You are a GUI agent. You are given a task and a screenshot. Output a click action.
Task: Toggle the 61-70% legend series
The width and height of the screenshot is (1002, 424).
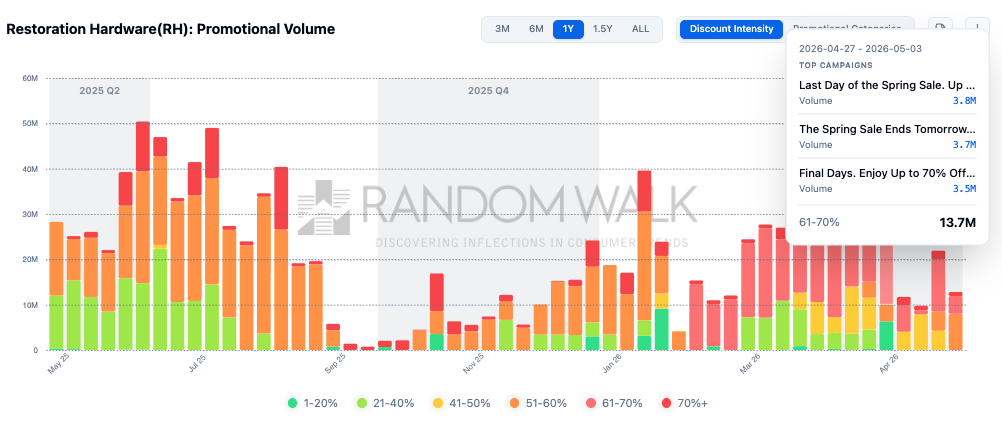[x=613, y=403]
